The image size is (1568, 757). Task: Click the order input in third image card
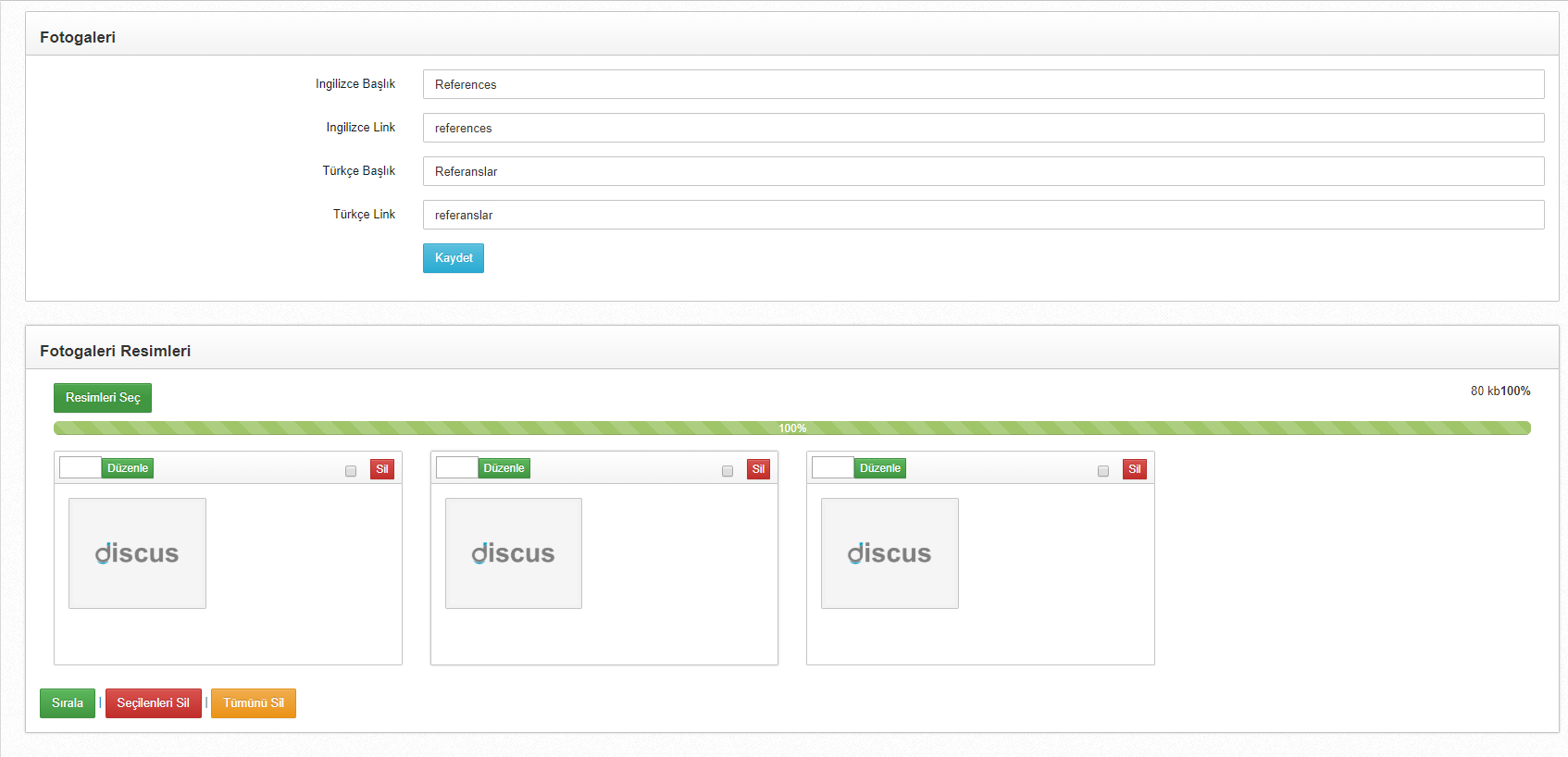pos(833,467)
